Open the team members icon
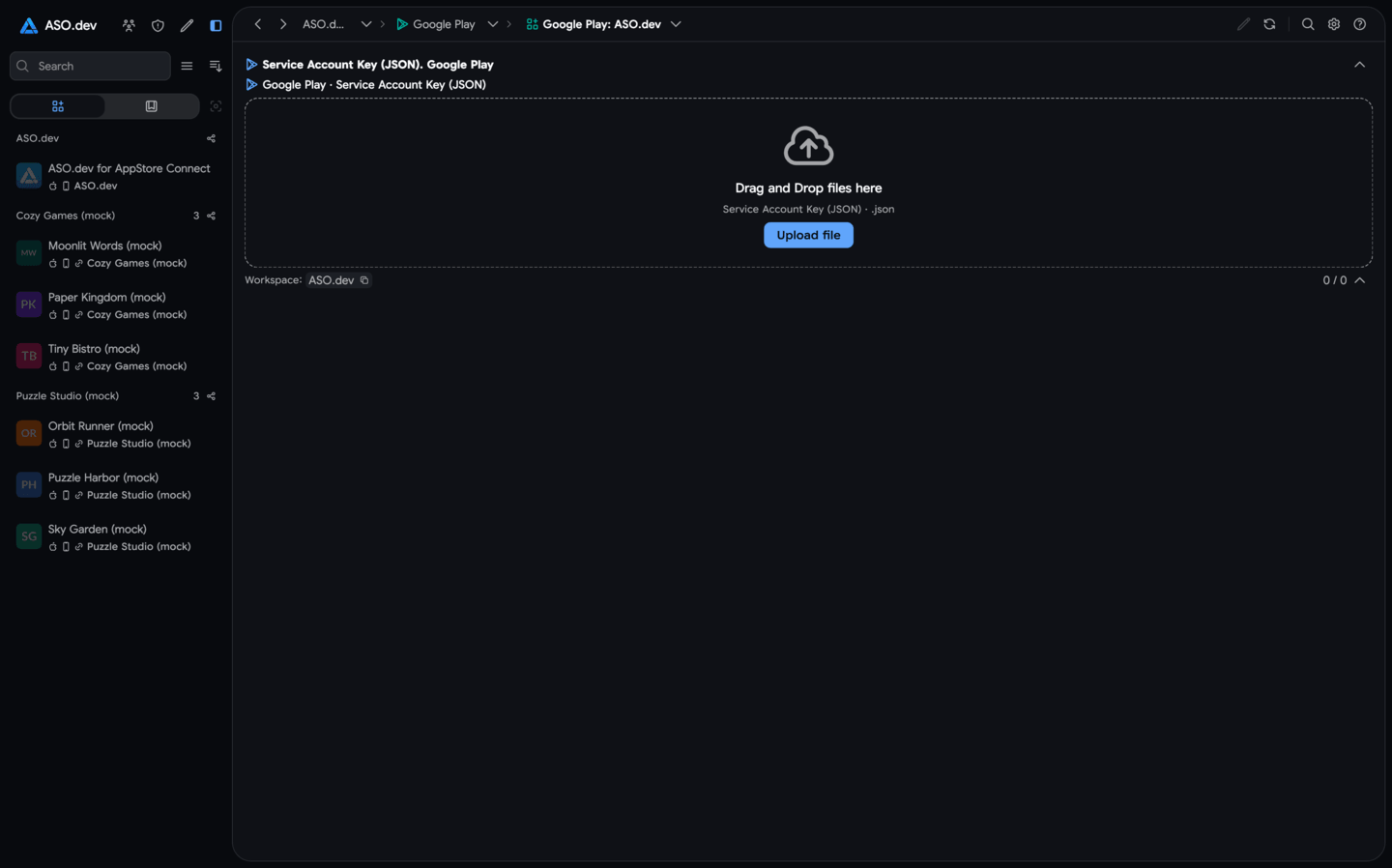This screenshot has width=1392, height=868. (x=129, y=25)
